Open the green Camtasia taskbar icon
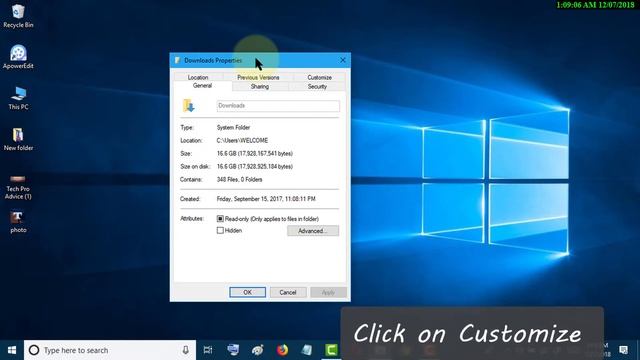 point(331,350)
